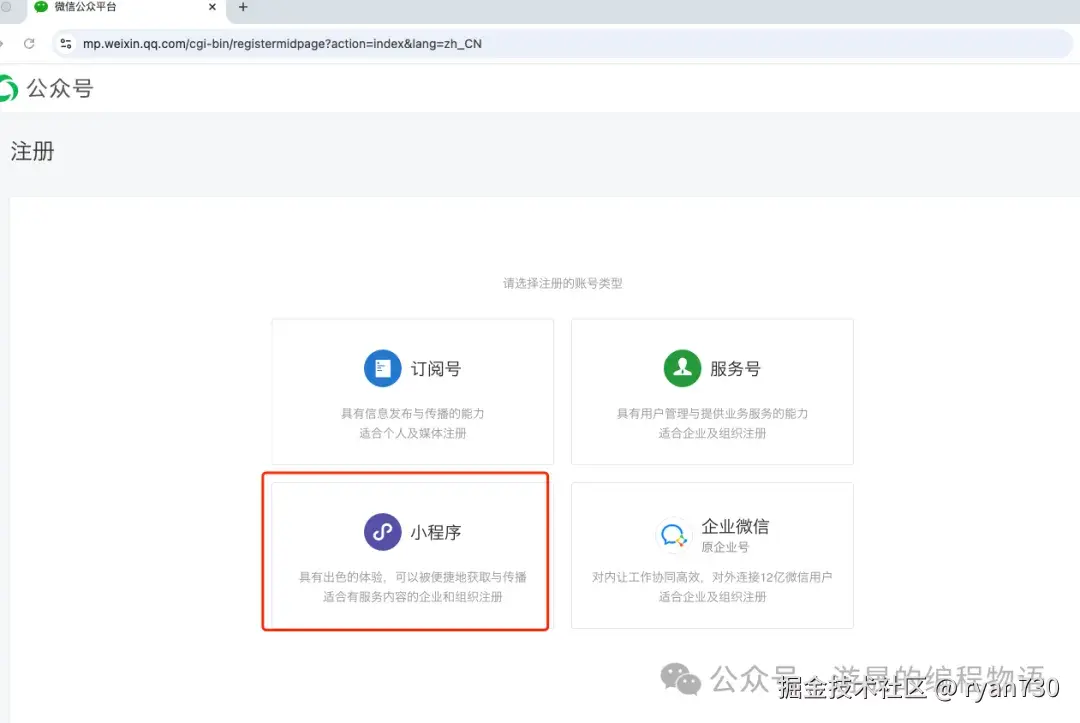Select the 企业微信 registration card
Image resolution: width=1080 pixels, height=723 pixels.
711,555
